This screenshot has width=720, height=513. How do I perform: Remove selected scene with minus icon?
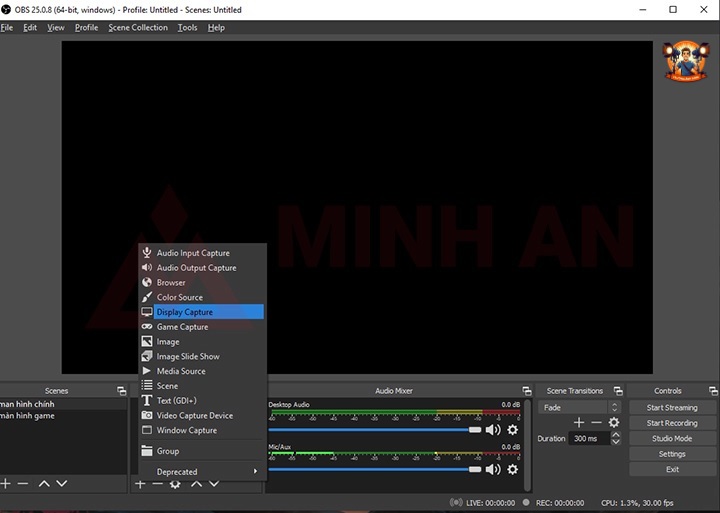point(23,484)
